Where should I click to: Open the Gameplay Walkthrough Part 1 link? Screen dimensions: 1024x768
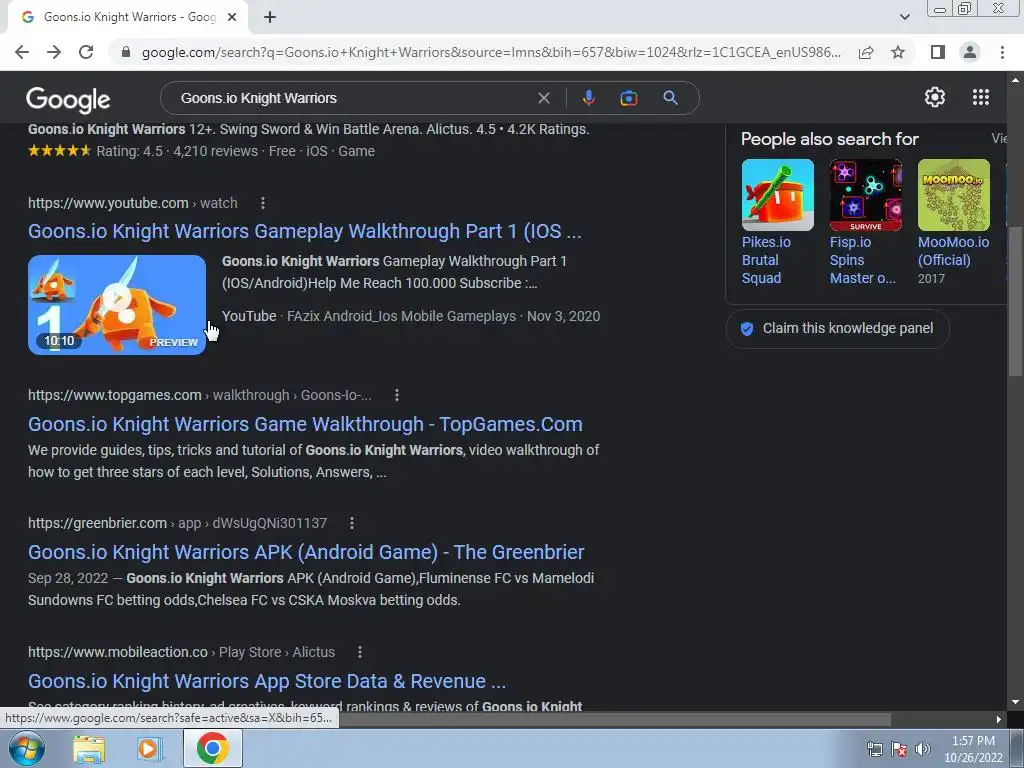(304, 231)
